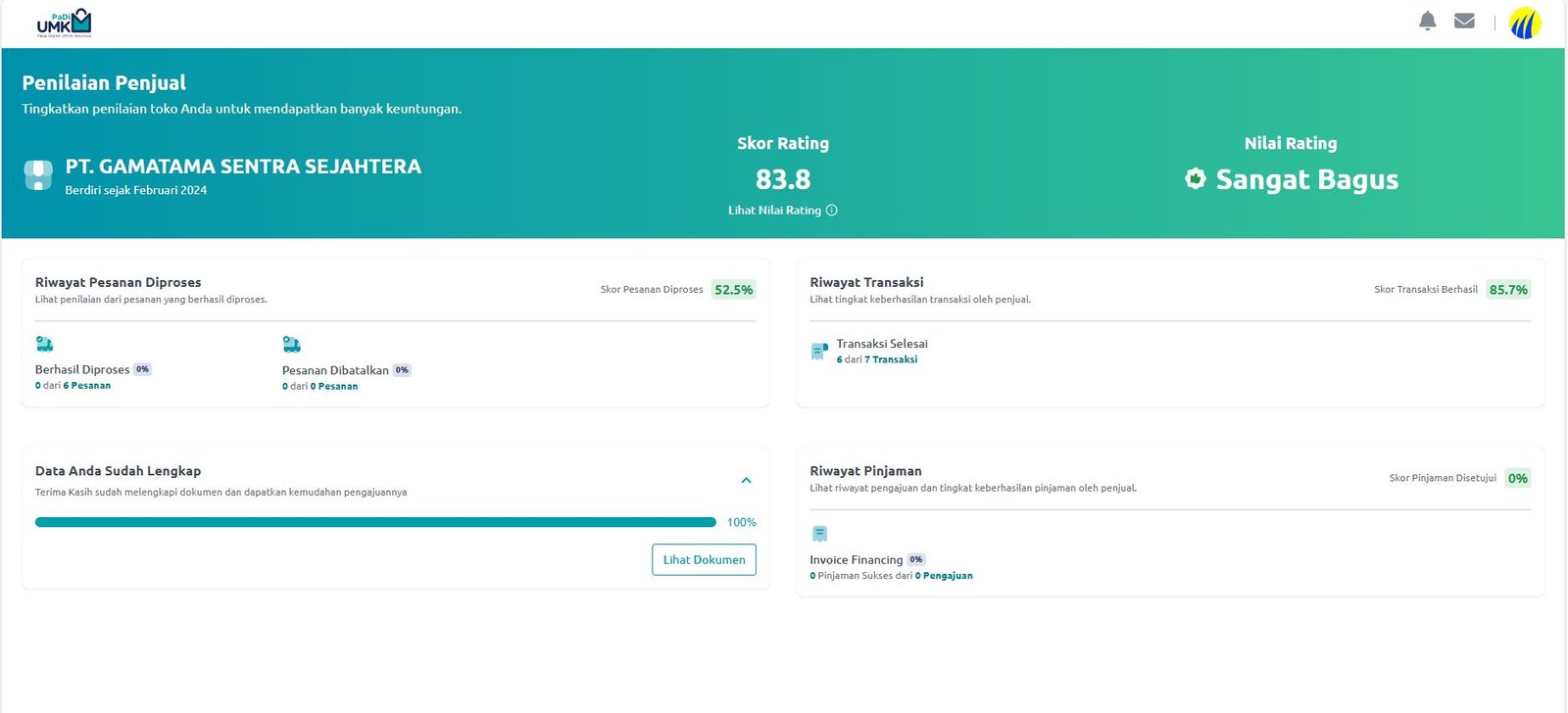Click the 85.7% Skor Transaksi Berhasil badge
Image resolution: width=1568 pixels, height=713 pixels.
point(1507,290)
